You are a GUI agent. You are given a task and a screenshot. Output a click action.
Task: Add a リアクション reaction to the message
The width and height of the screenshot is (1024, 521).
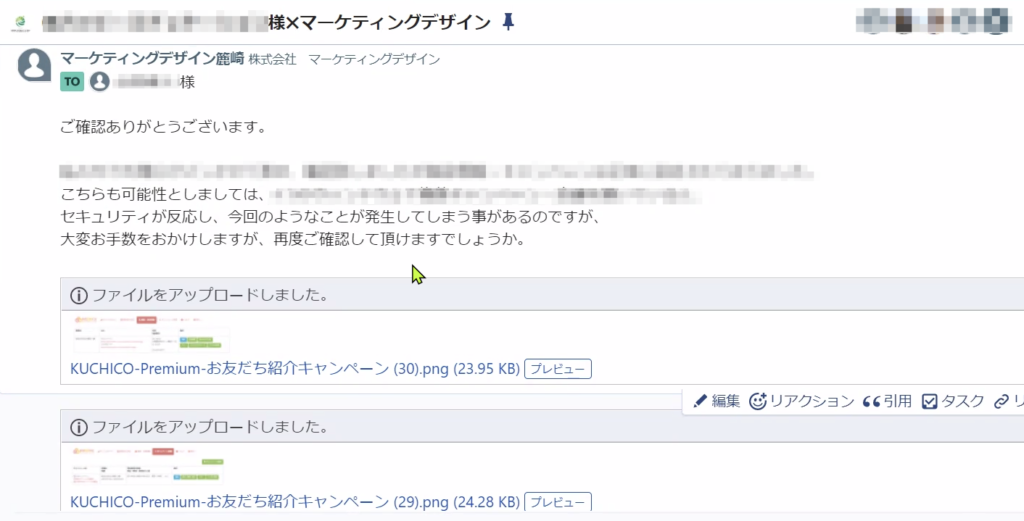tap(801, 401)
